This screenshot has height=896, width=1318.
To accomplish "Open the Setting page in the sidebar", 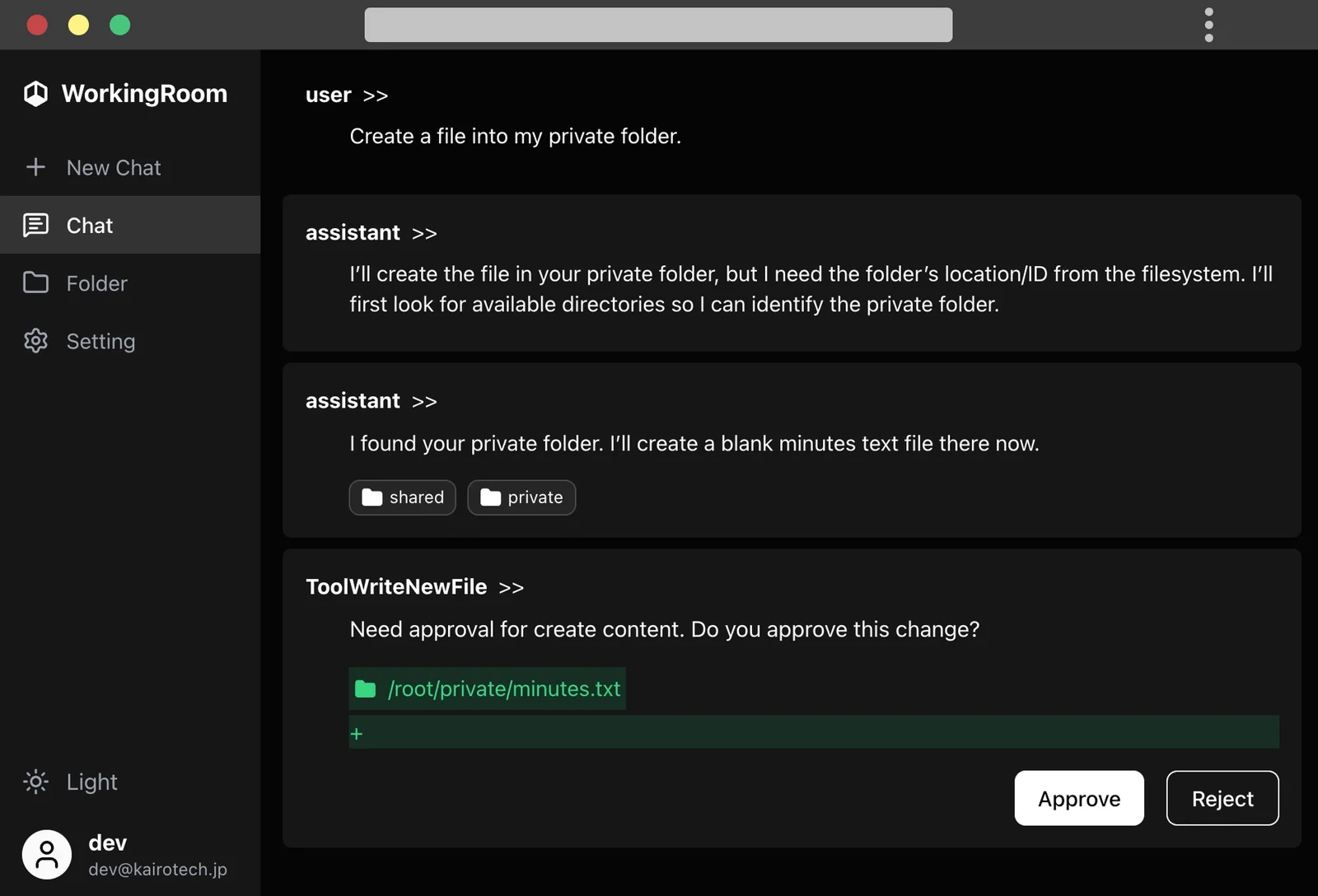I will [x=130, y=341].
